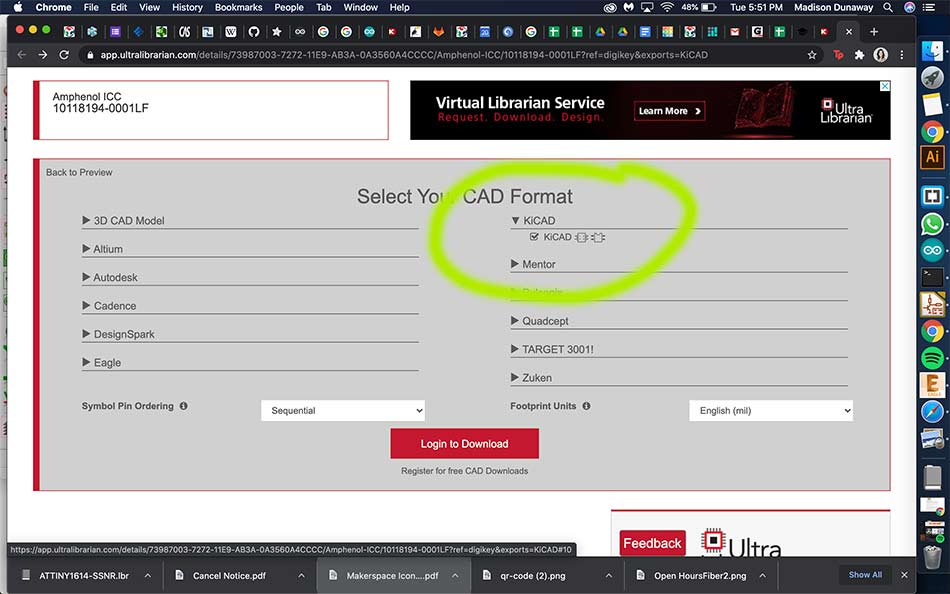Image resolution: width=950 pixels, height=594 pixels.
Task: Open options chevron for Open HoursFiber2.png
Action: (x=762, y=576)
